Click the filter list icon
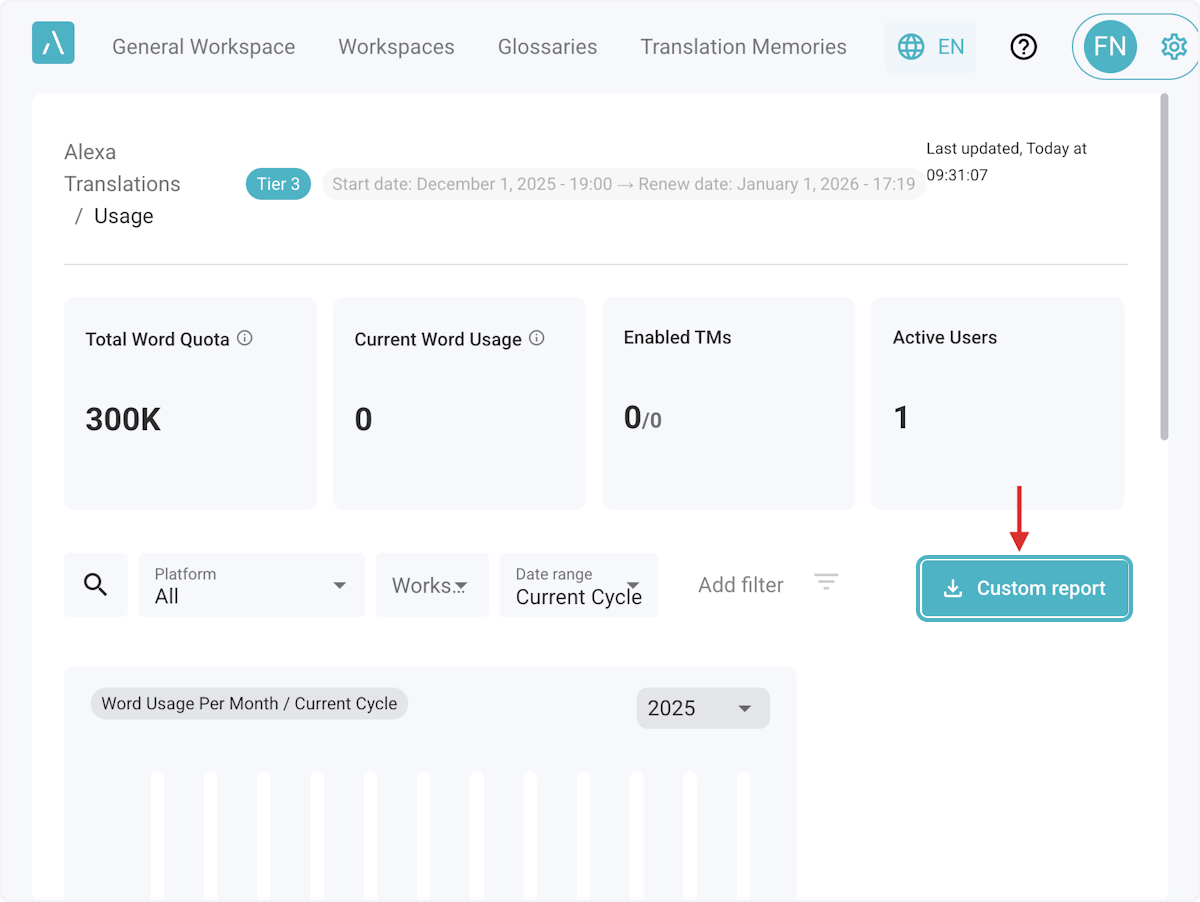Screen dimensions: 1200x902 [826, 582]
